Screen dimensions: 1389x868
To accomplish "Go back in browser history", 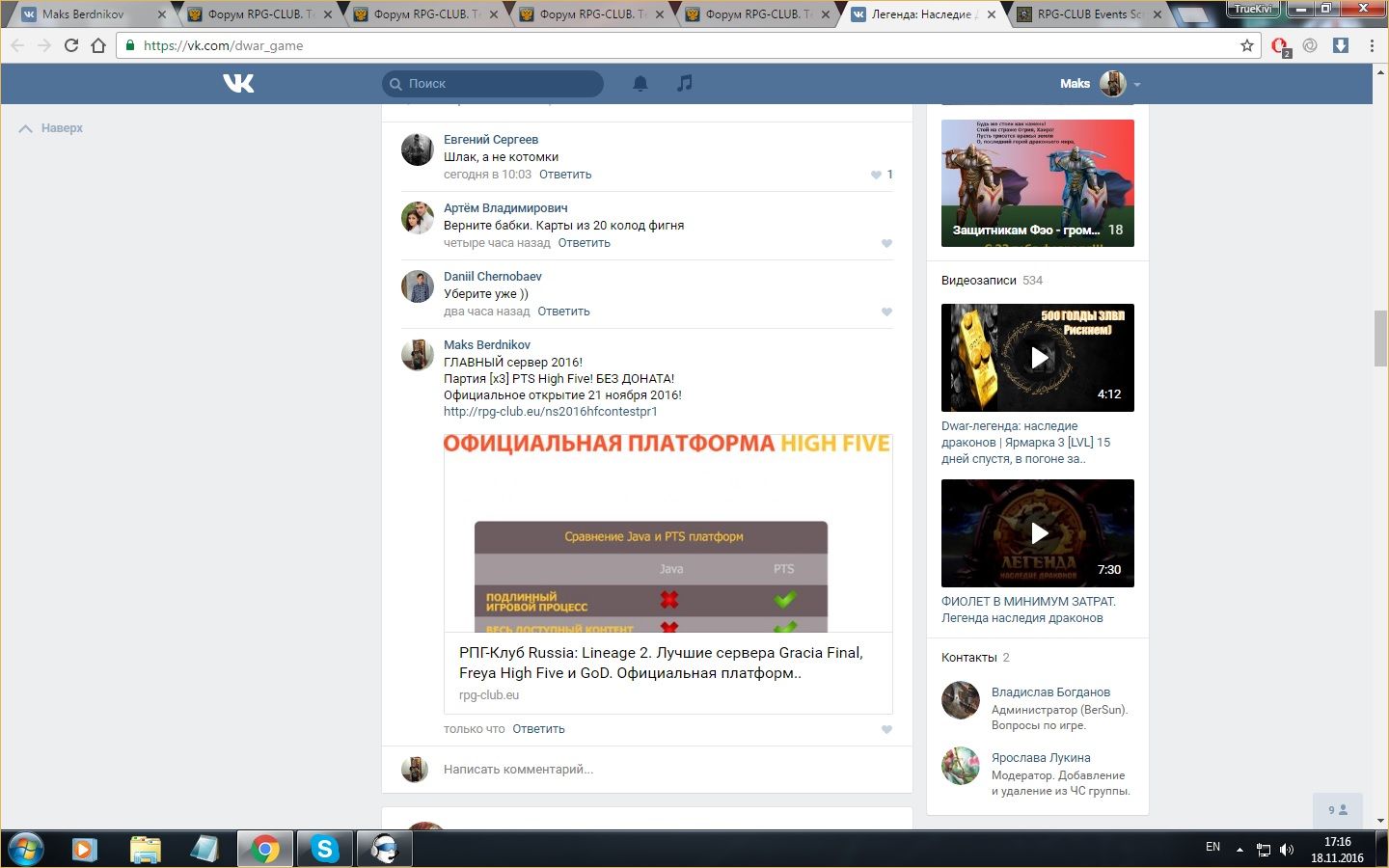I will click(17, 45).
